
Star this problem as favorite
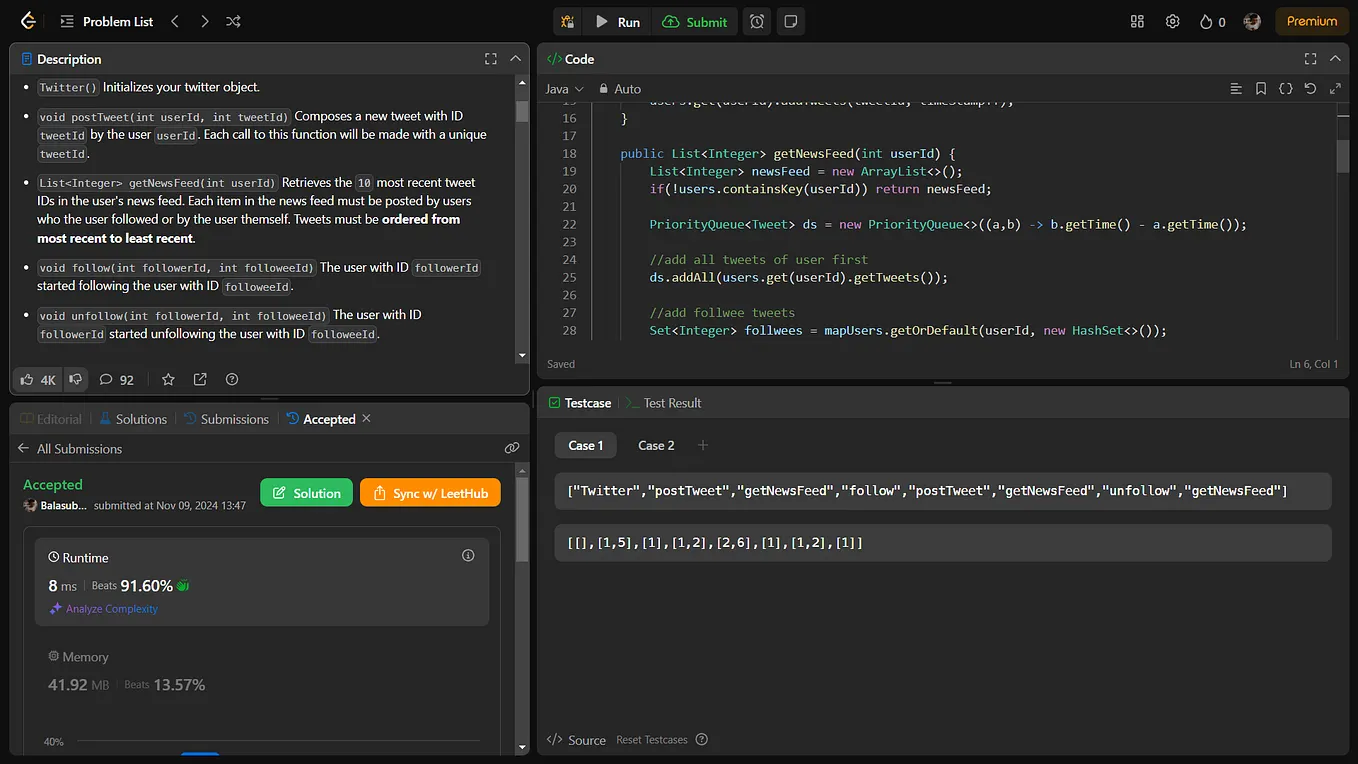pyautogui.click(x=168, y=379)
